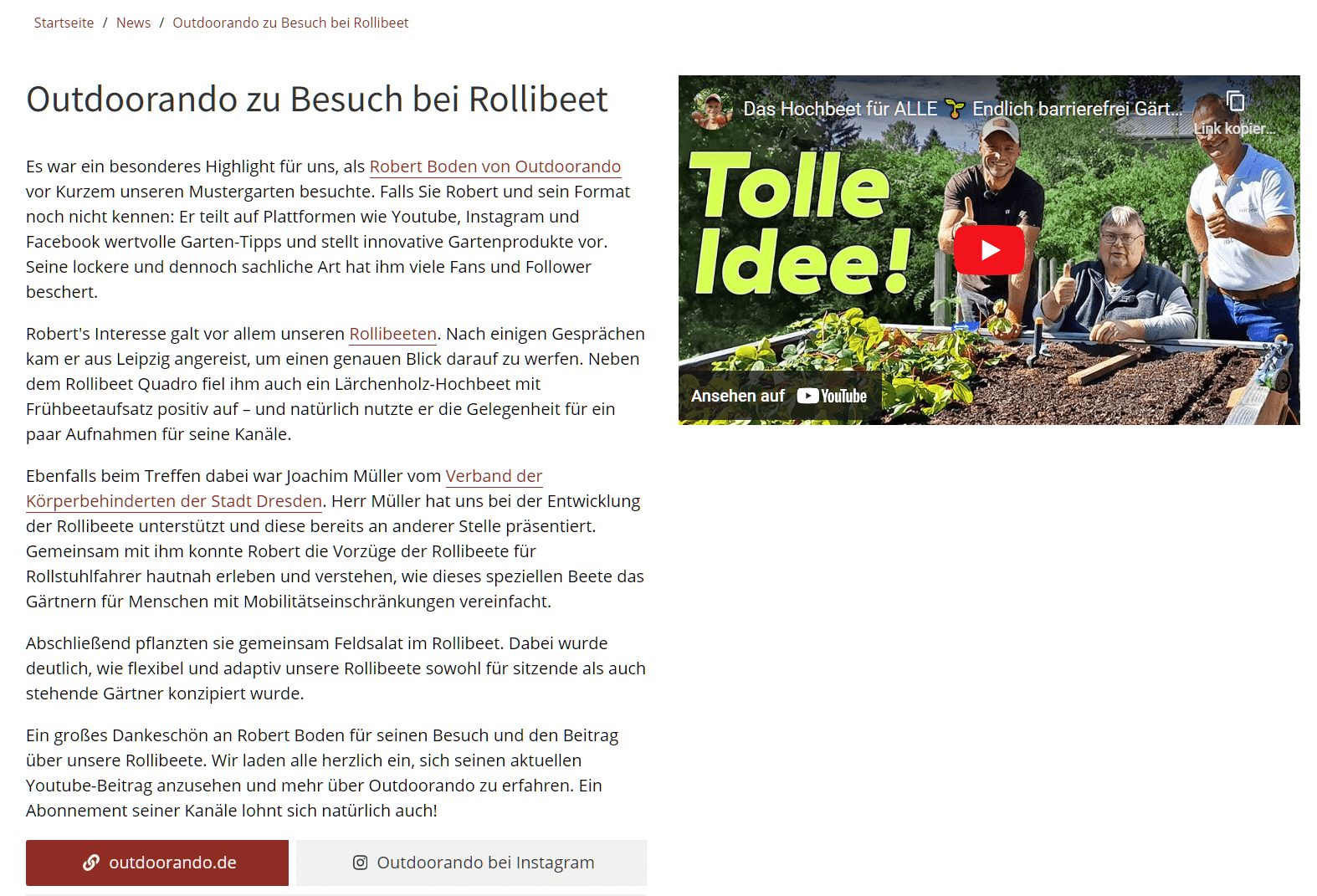The height and width of the screenshot is (896, 1317).
Task: Go to Startseite breadcrumb
Action: (64, 23)
